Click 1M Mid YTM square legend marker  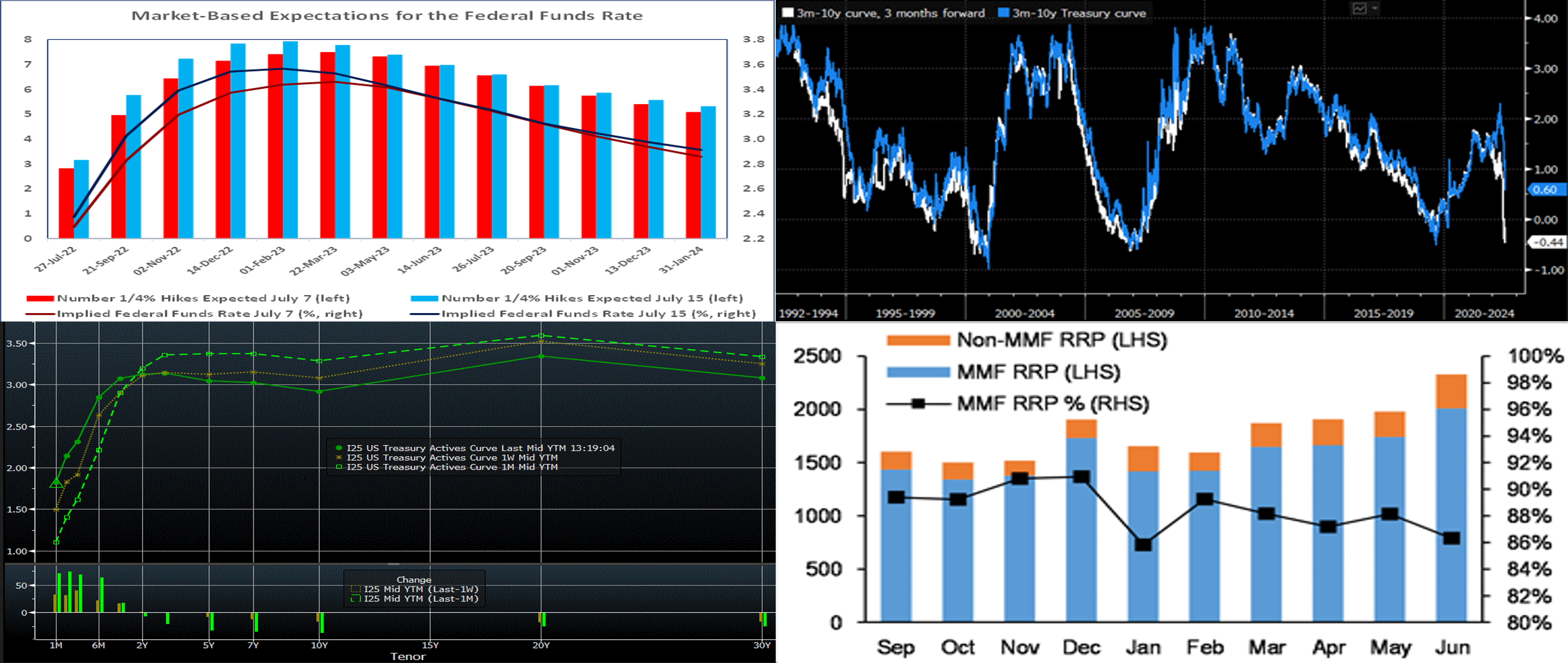(339, 467)
